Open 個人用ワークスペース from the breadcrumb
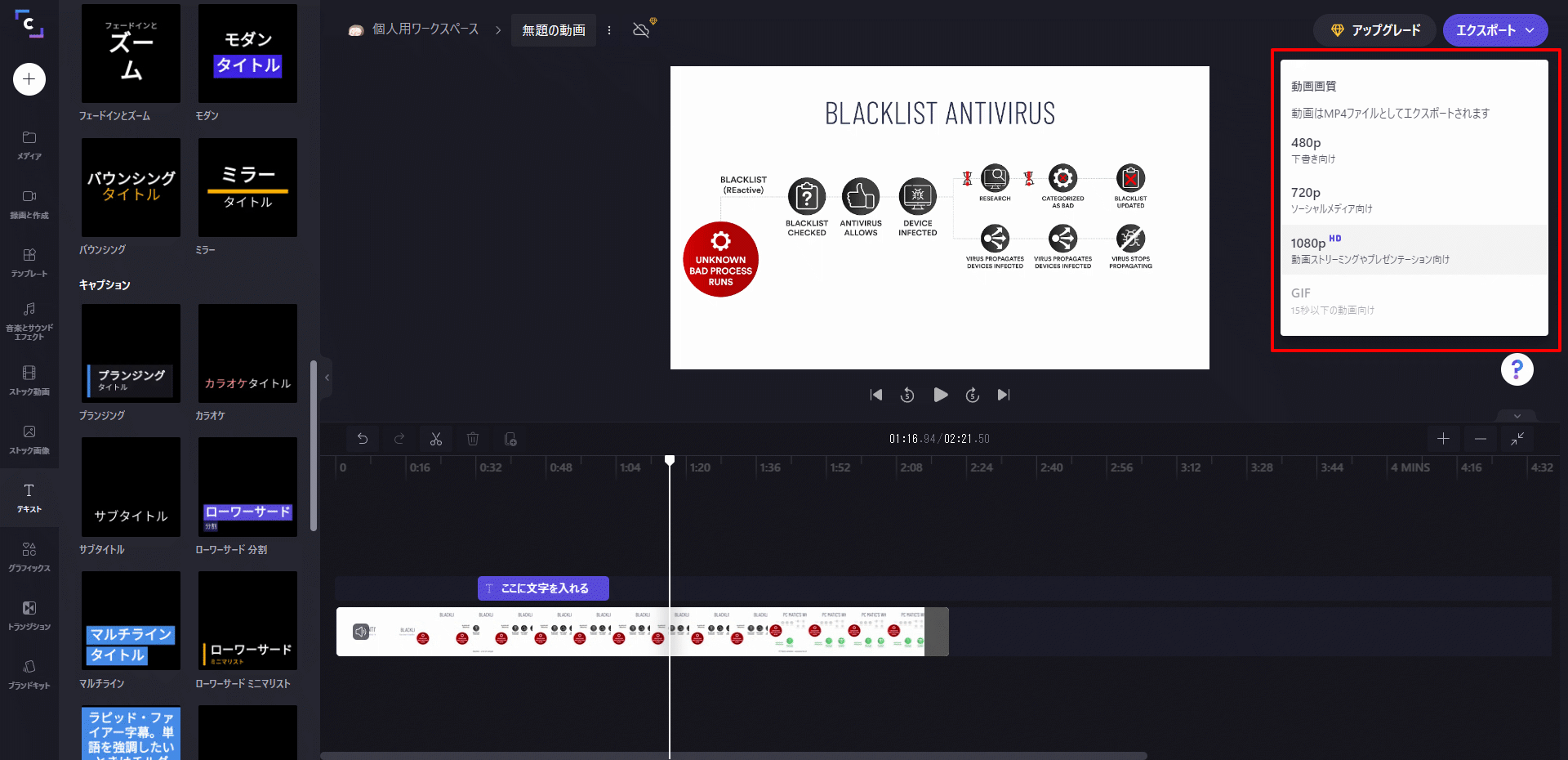The image size is (1568, 760). click(x=425, y=29)
